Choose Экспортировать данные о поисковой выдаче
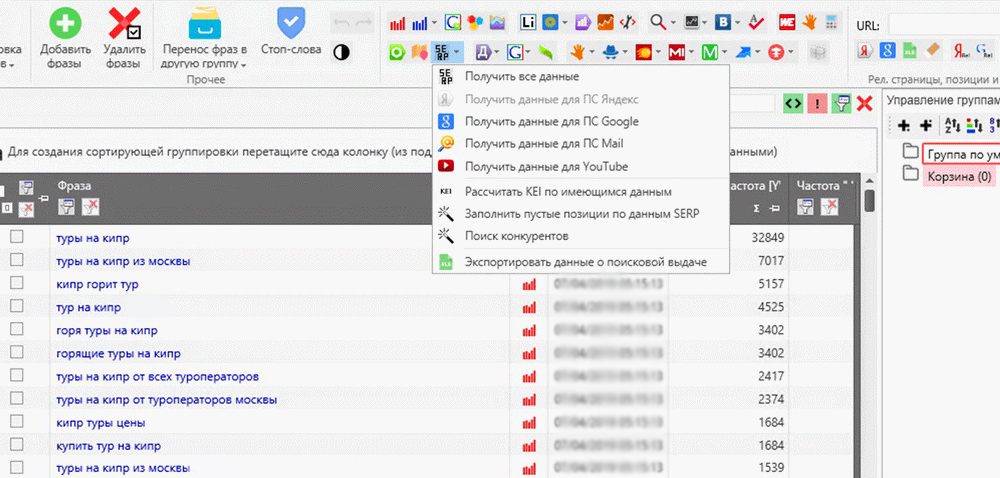1000x478 pixels. 585,262
